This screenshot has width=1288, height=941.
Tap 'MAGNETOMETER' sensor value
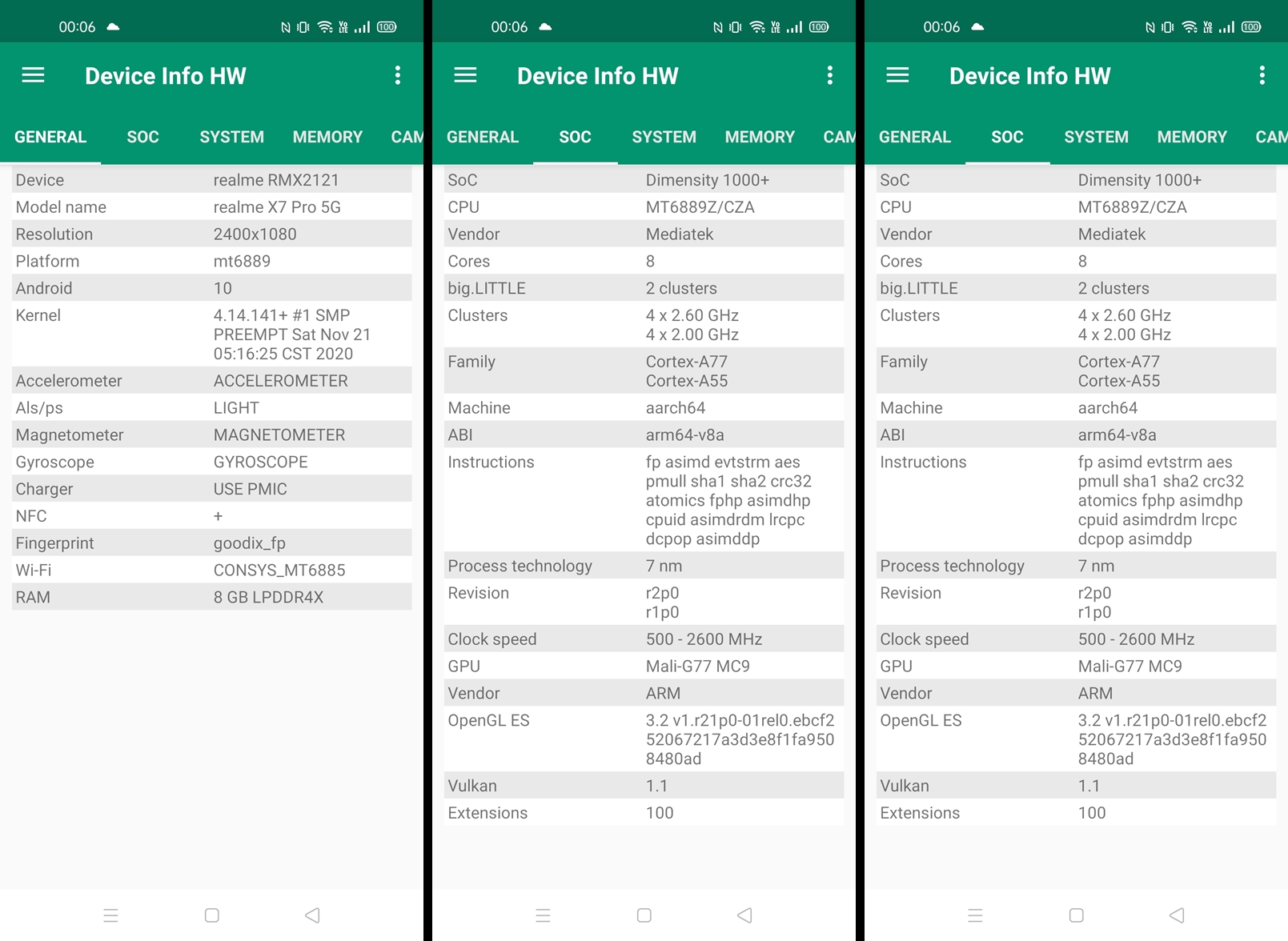pos(279,435)
